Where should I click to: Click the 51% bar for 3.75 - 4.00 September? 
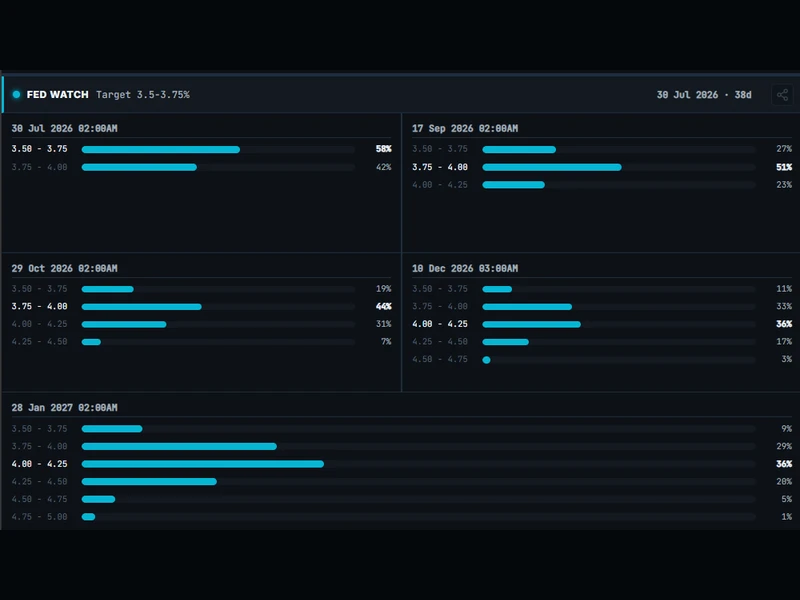[552, 167]
